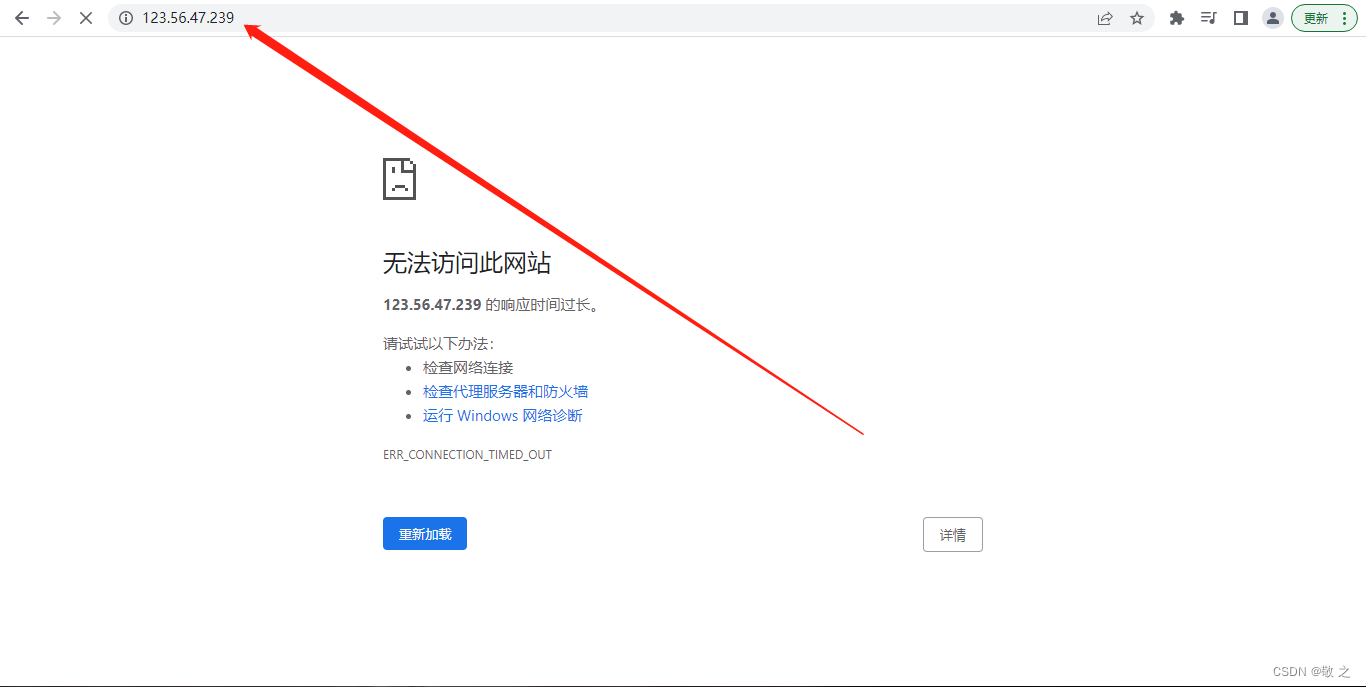
Task: Open the Extensions puzzle icon
Action: 1176,17
